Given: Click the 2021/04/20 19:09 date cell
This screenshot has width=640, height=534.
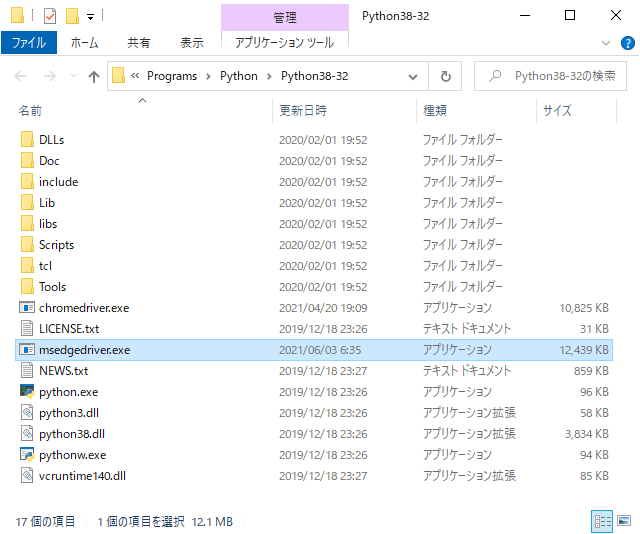Looking at the screenshot, I should [323, 308].
